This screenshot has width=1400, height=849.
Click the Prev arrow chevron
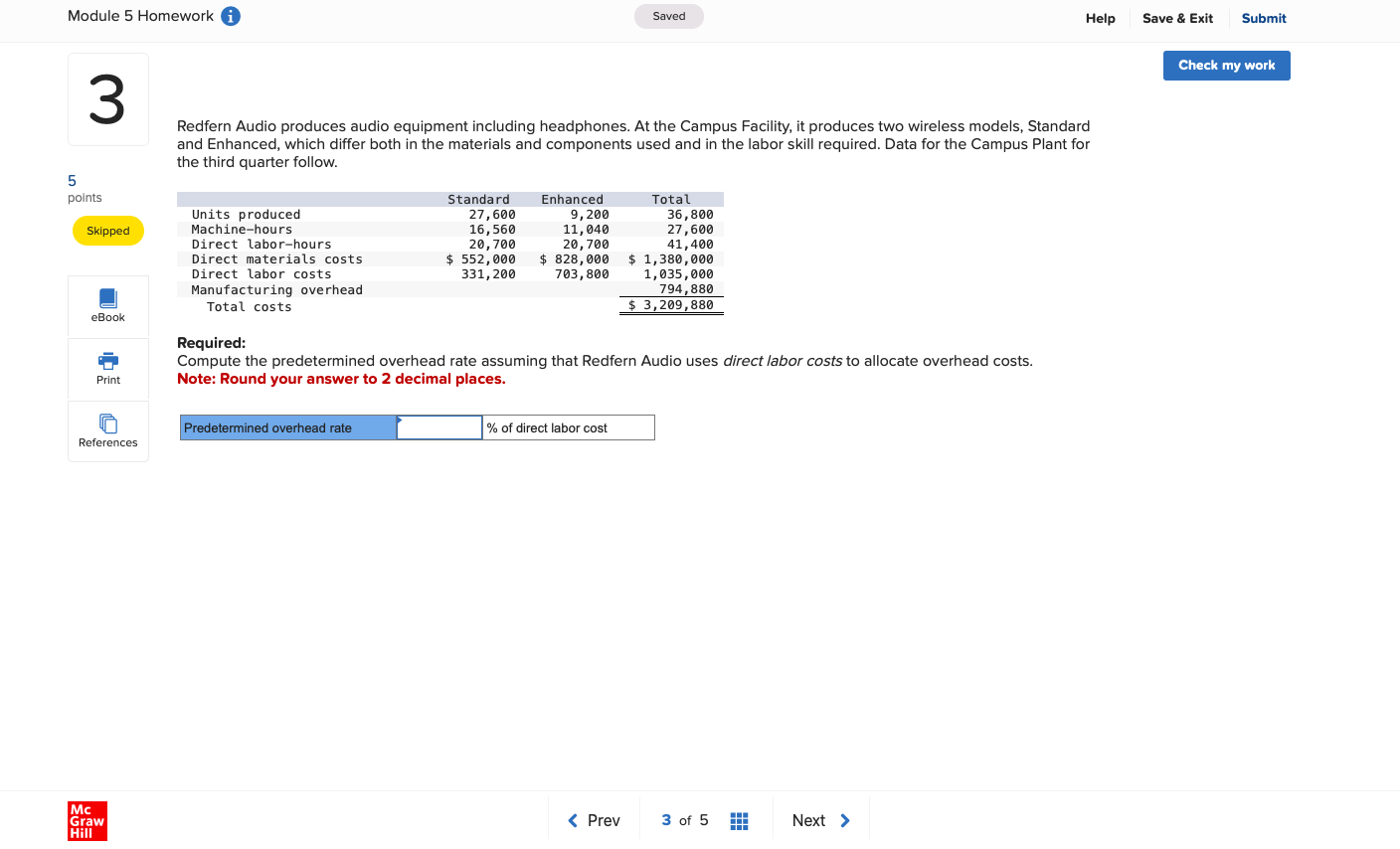(x=573, y=820)
